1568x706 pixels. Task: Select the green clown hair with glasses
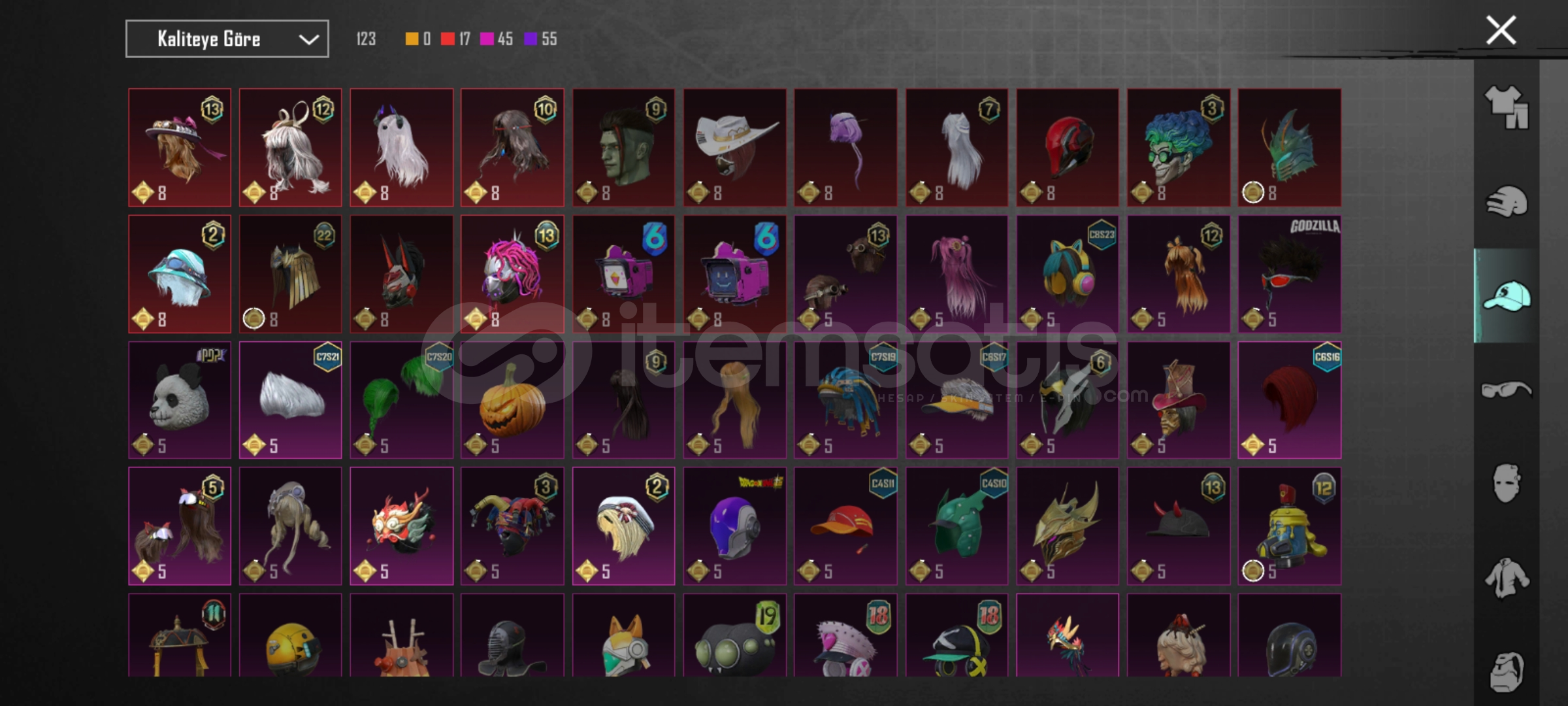click(1179, 148)
